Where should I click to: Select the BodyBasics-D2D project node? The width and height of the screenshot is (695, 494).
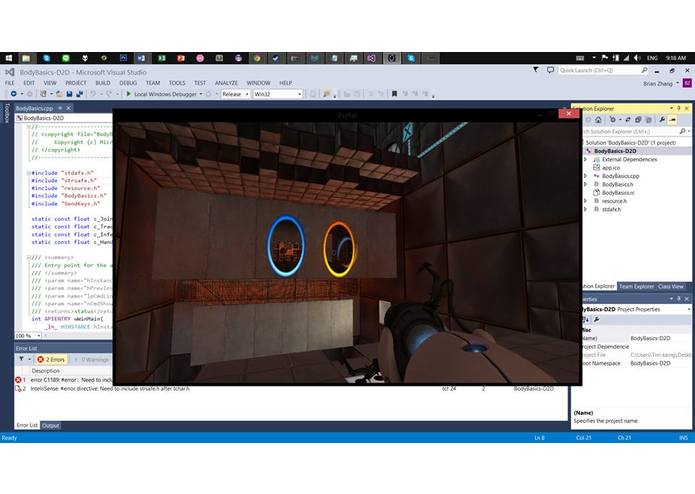tap(615, 151)
